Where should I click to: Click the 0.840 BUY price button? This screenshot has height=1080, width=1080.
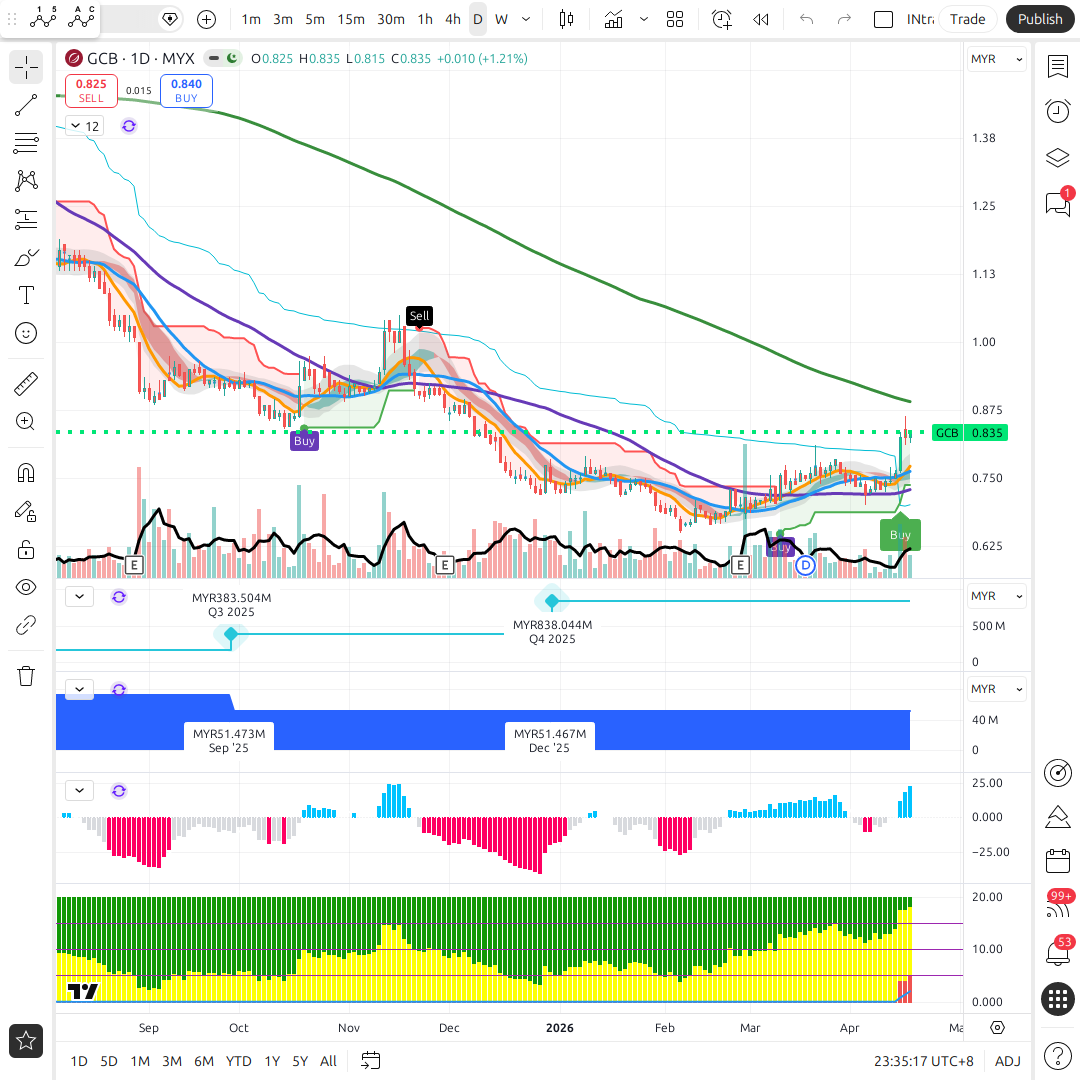coord(186,90)
